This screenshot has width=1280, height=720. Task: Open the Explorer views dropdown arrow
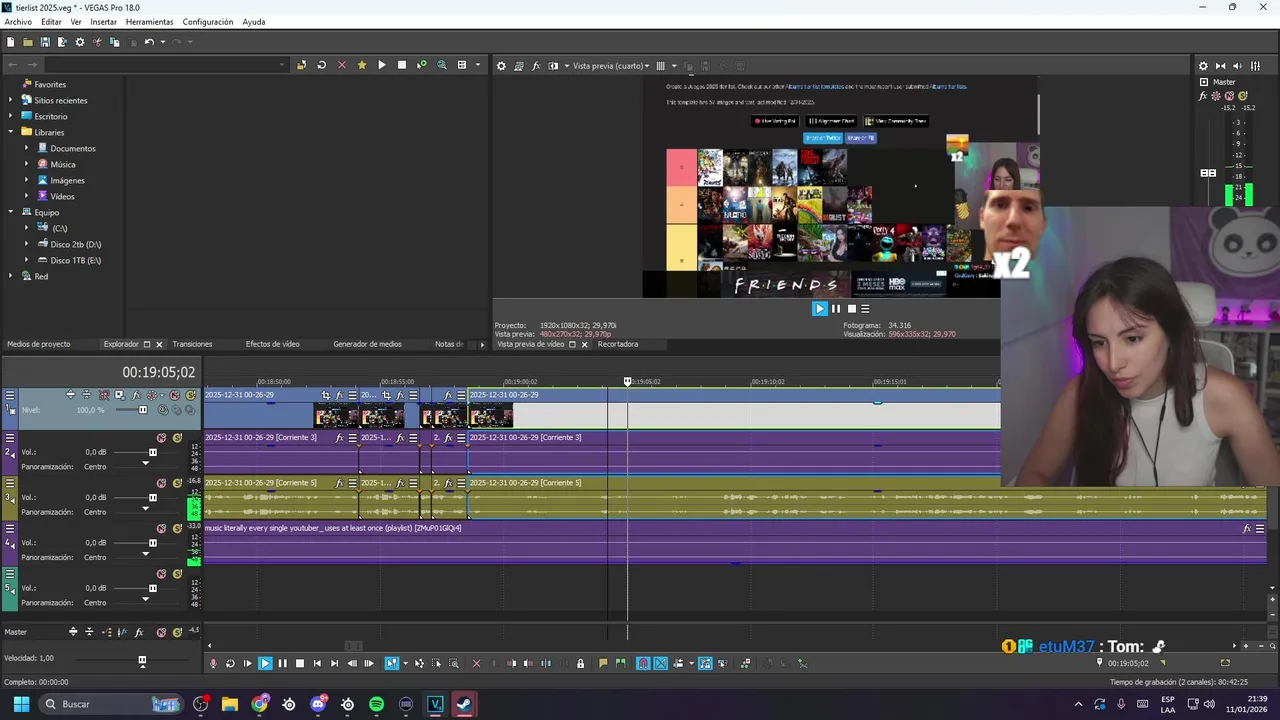(x=477, y=65)
